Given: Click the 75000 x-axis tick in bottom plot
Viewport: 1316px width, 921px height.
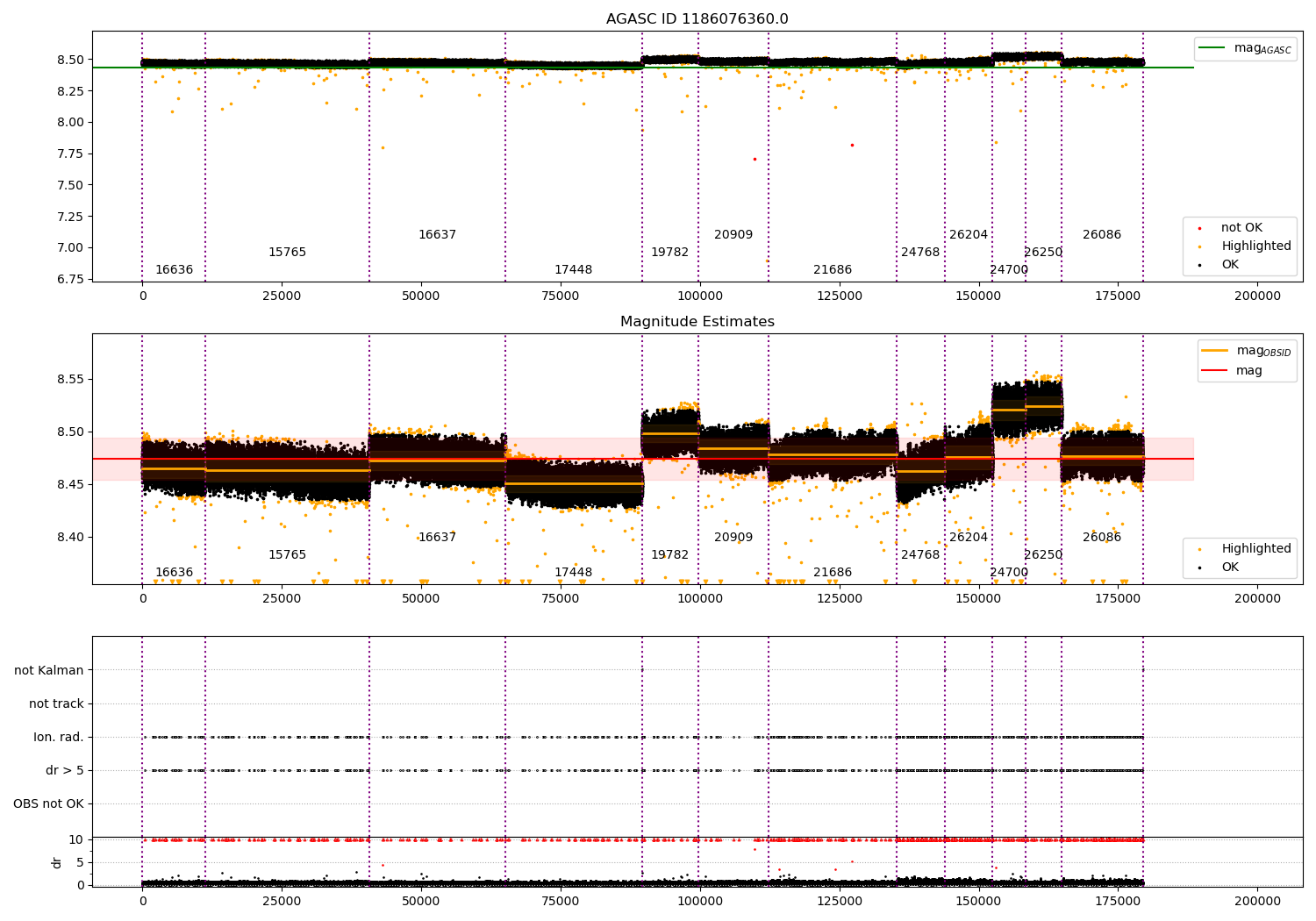Looking at the screenshot, I should [560, 901].
